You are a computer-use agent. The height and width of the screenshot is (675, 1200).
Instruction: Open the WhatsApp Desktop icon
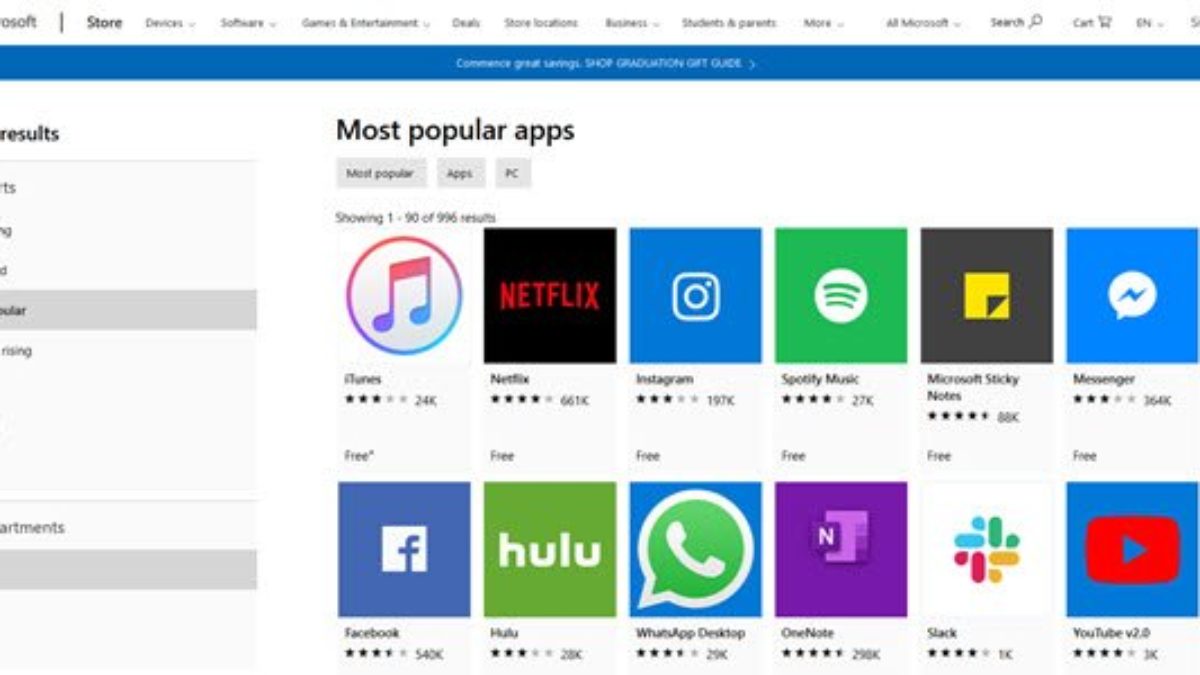[695, 549]
